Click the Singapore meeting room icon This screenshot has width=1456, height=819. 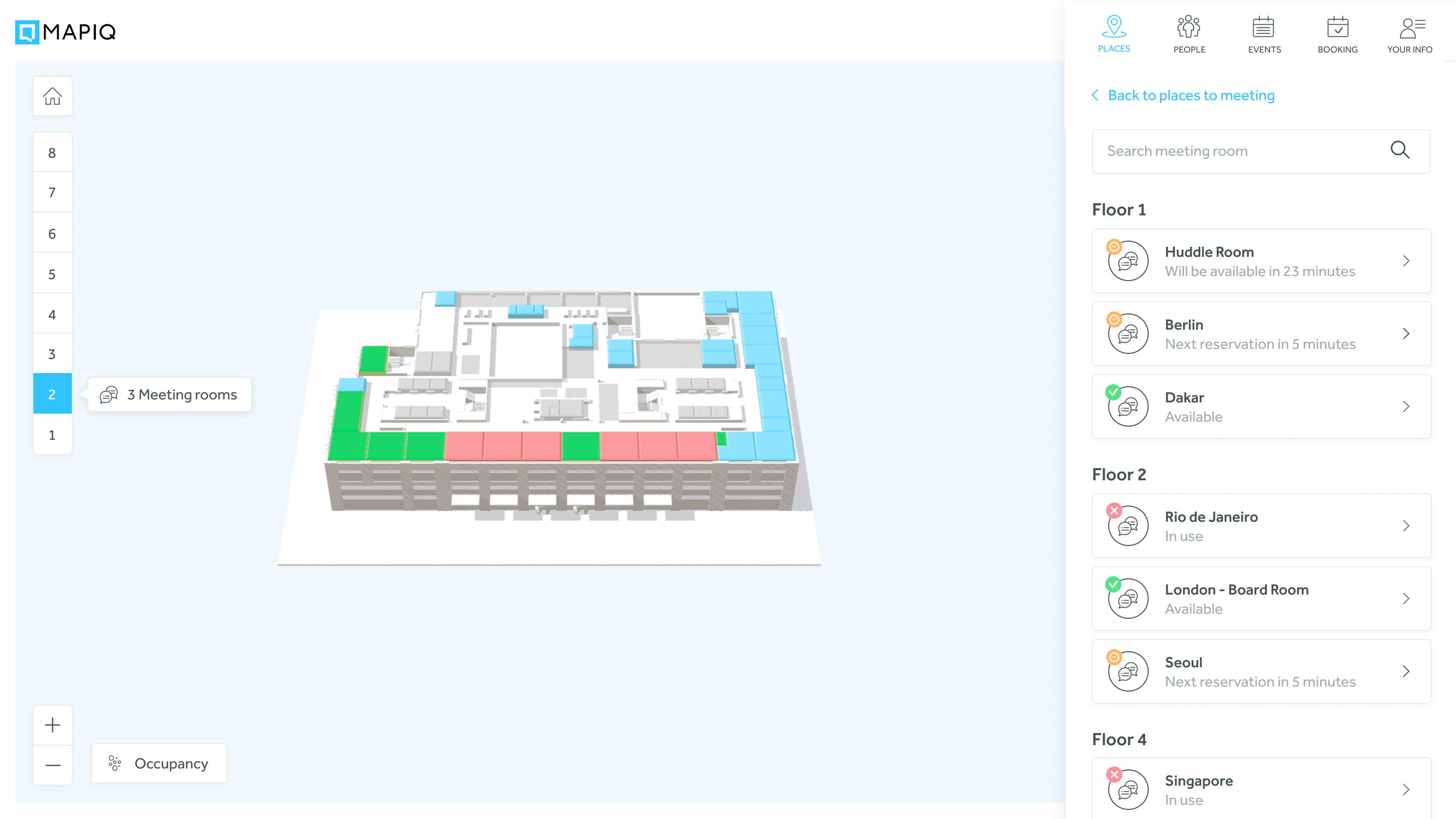pyautogui.click(x=1127, y=790)
